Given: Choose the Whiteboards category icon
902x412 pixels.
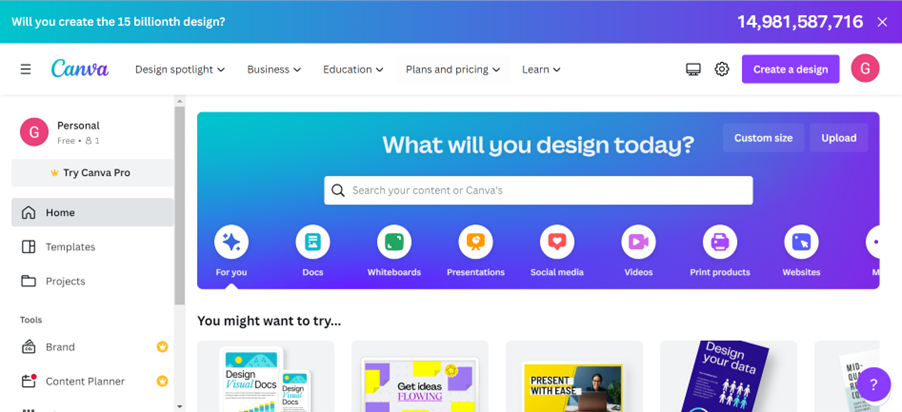Looking at the screenshot, I should click(x=394, y=242).
